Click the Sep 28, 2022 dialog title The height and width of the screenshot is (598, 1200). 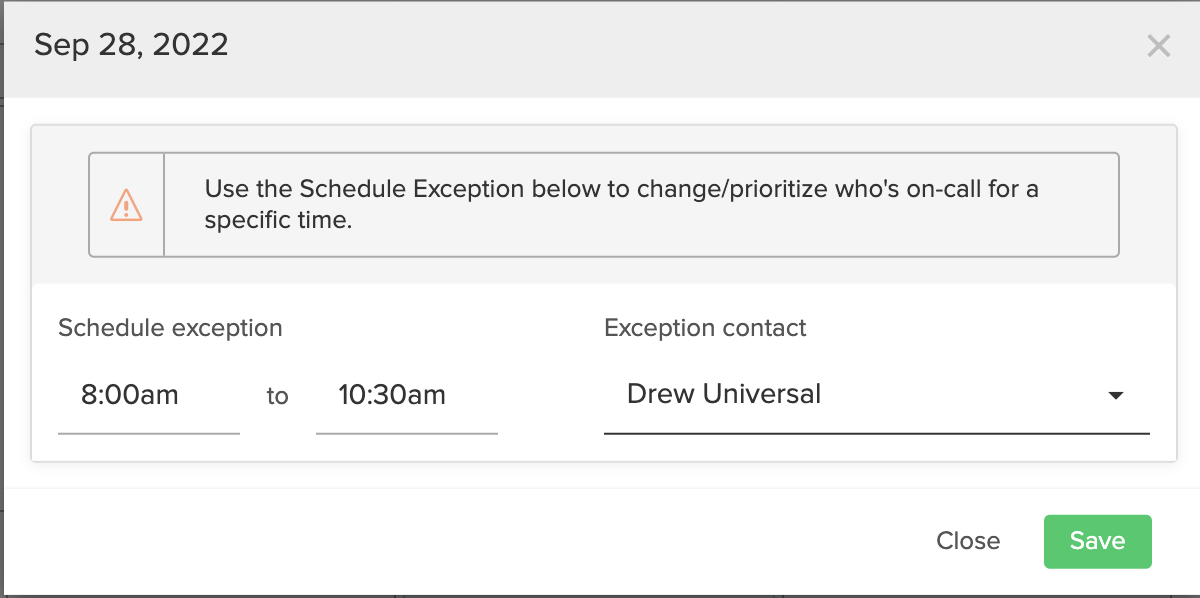pyautogui.click(x=131, y=45)
